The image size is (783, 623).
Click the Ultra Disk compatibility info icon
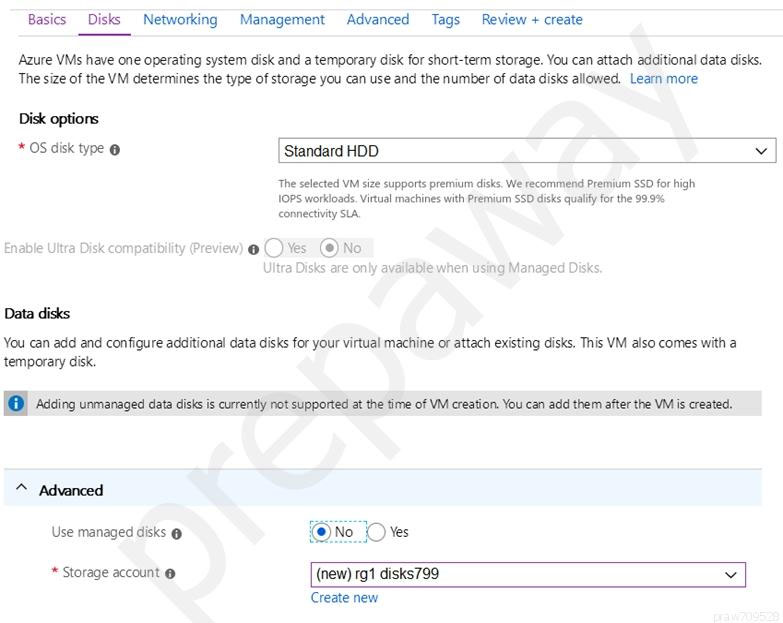254,249
